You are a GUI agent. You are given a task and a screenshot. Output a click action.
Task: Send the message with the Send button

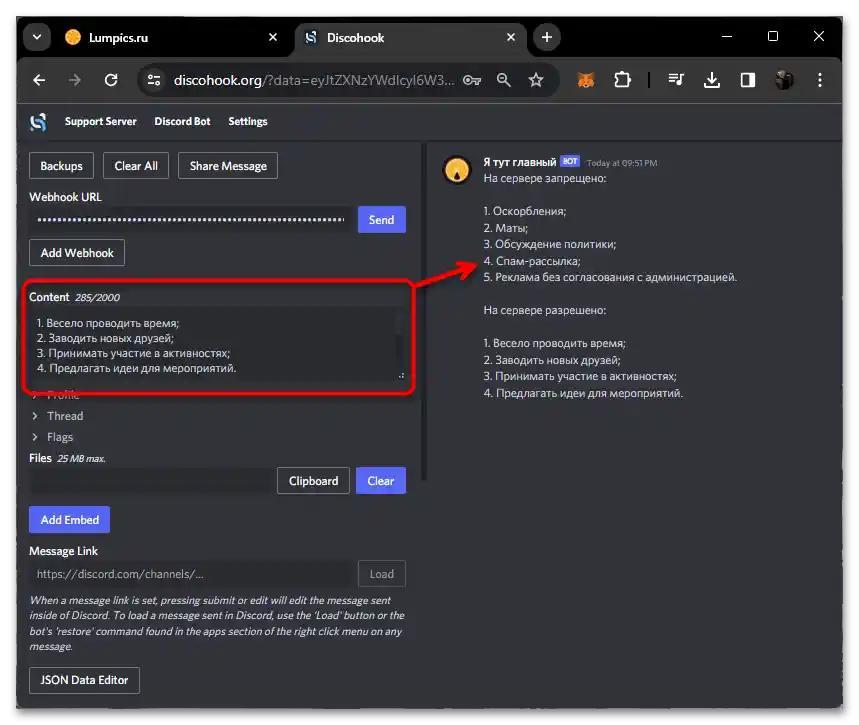click(x=381, y=220)
